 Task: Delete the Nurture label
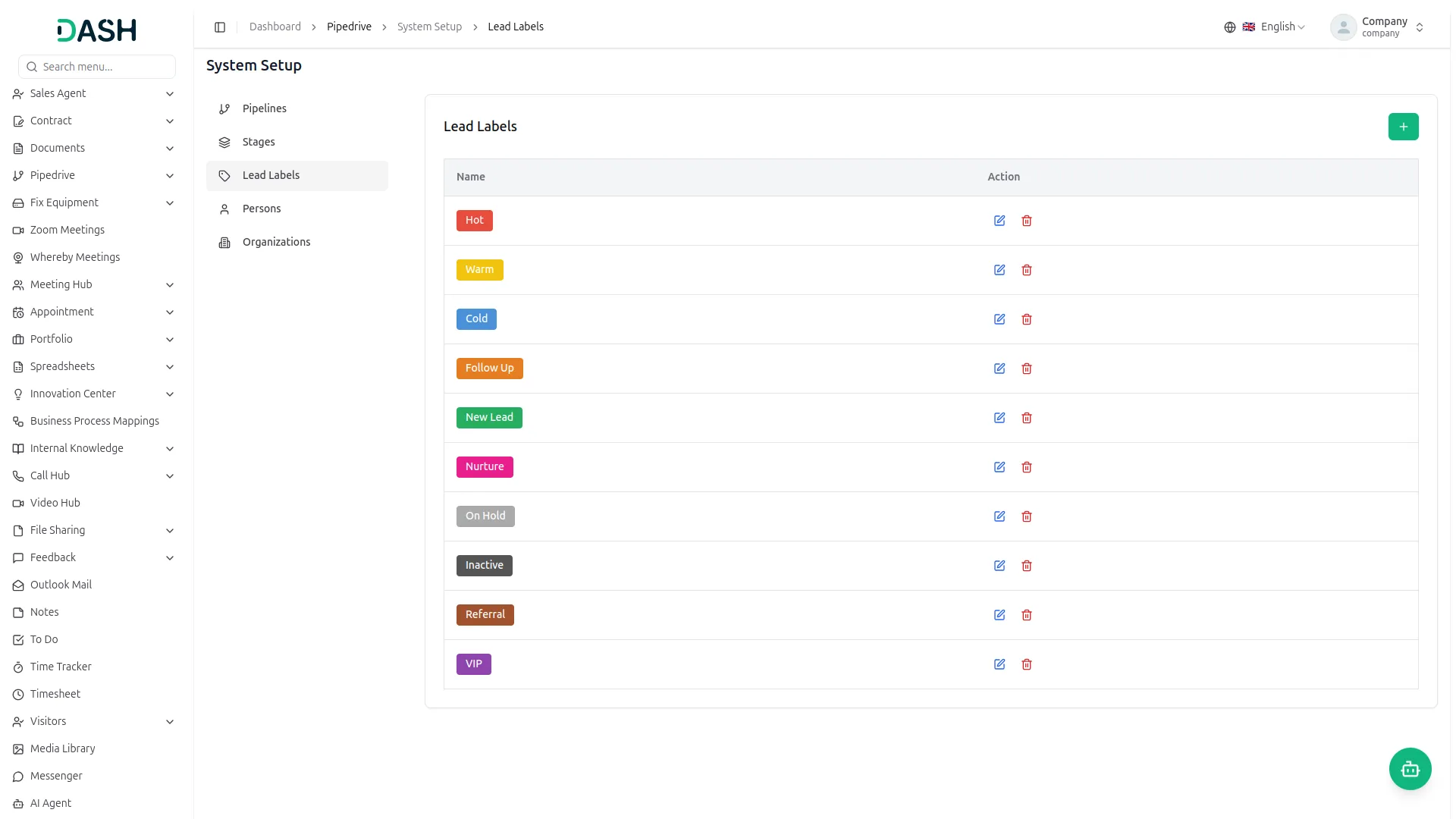click(1027, 467)
